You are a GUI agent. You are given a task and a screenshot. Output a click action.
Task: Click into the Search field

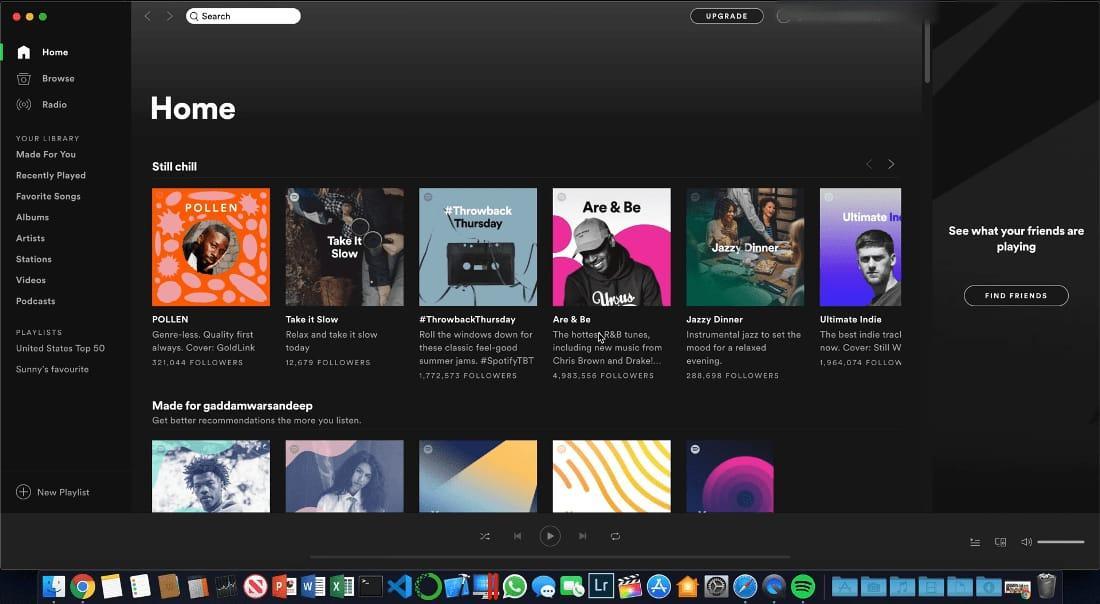coord(243,15)
